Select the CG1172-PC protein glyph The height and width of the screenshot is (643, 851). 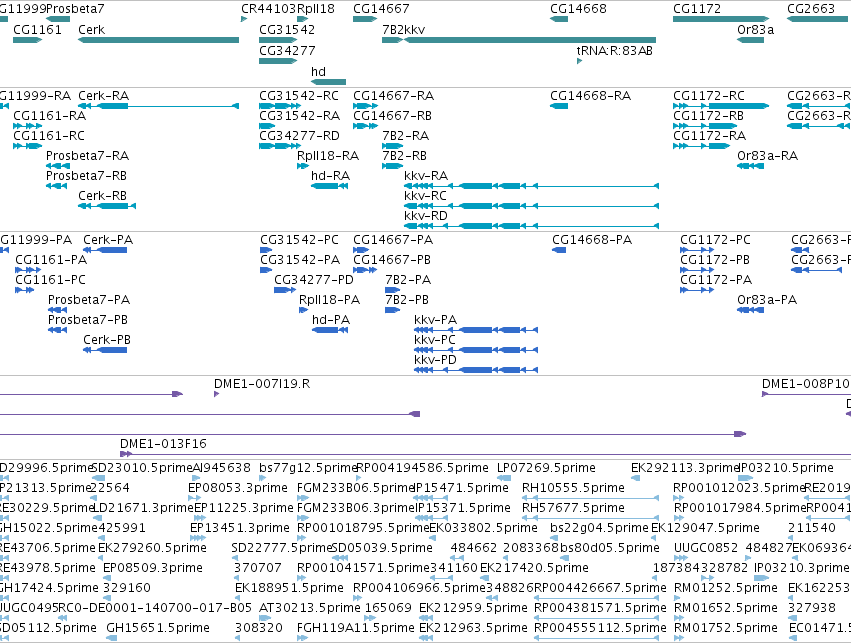(697, 250)
